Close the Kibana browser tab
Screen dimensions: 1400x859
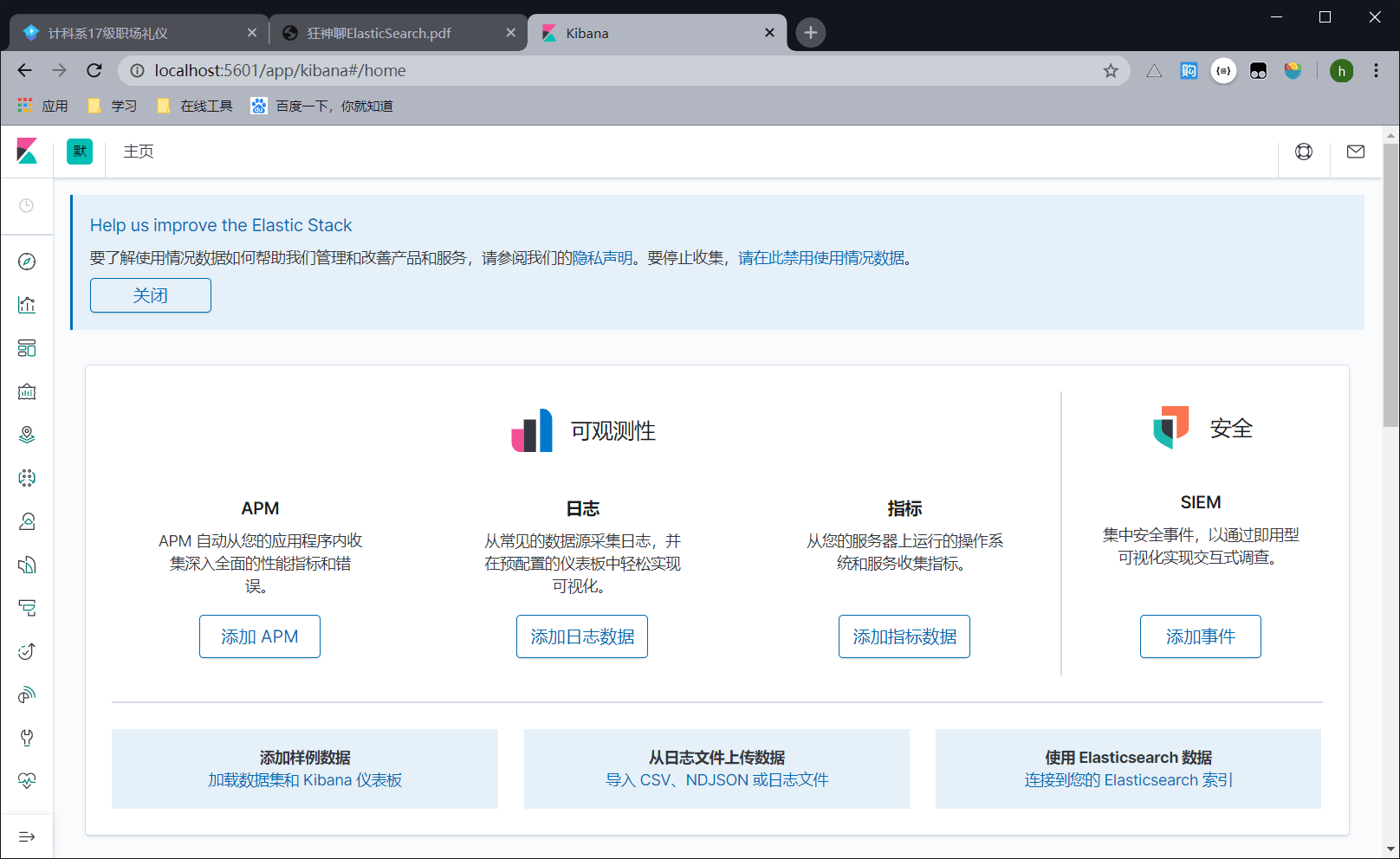(770, 33)
